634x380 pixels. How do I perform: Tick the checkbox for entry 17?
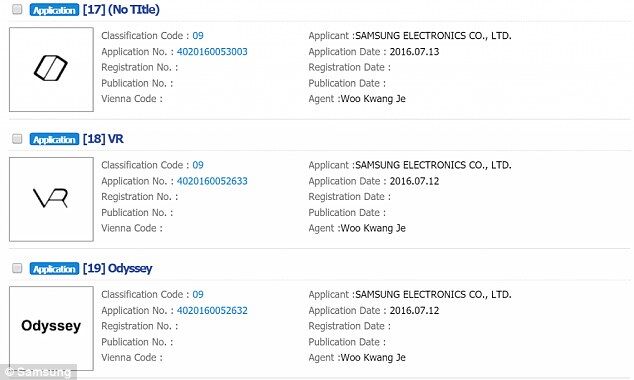(17, 9)
